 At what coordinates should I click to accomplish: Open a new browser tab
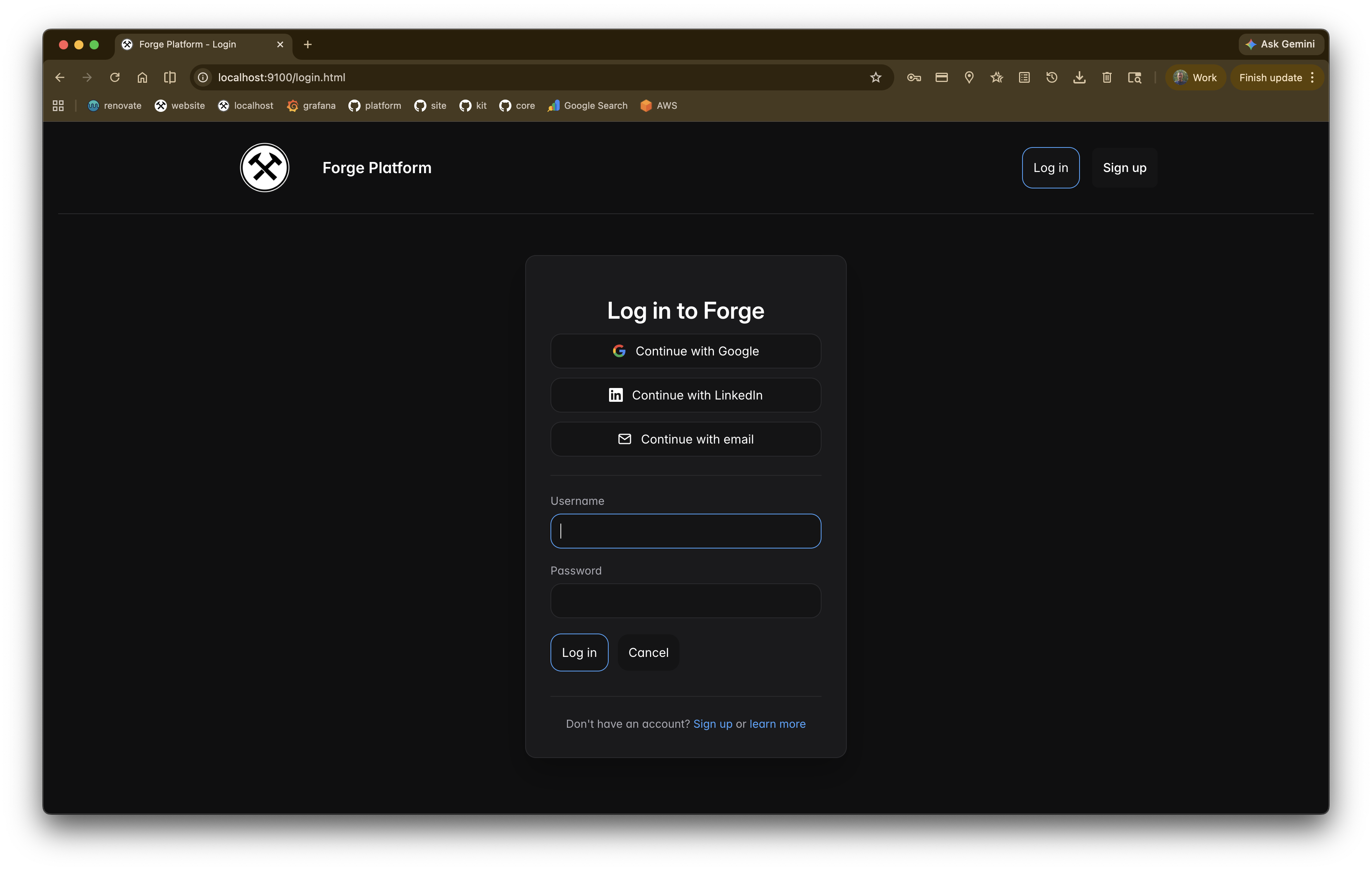click(x=308, y=44)
